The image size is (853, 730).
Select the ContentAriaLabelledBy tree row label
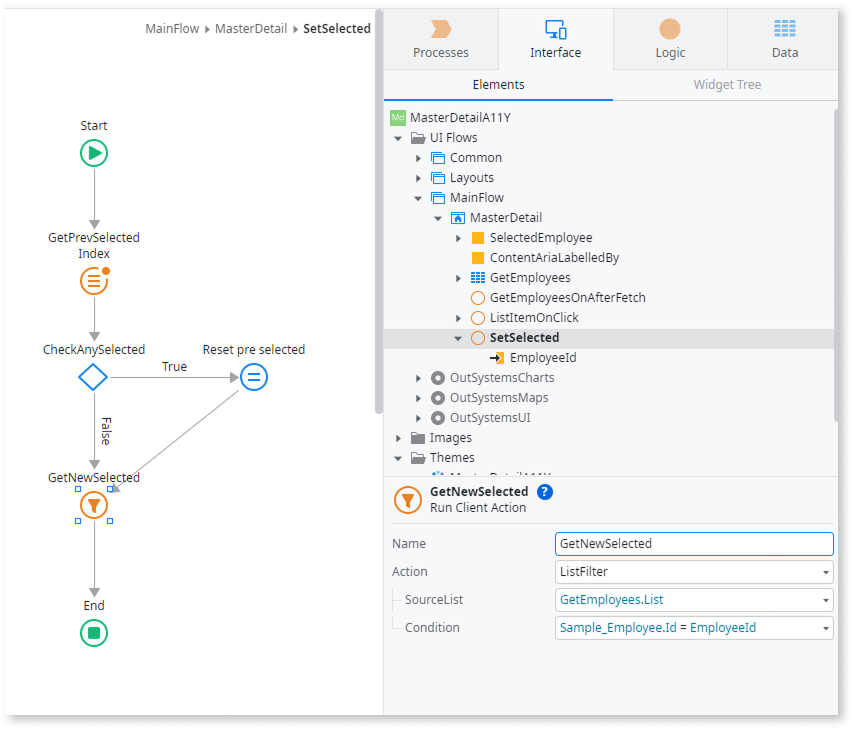pos(554,258)
